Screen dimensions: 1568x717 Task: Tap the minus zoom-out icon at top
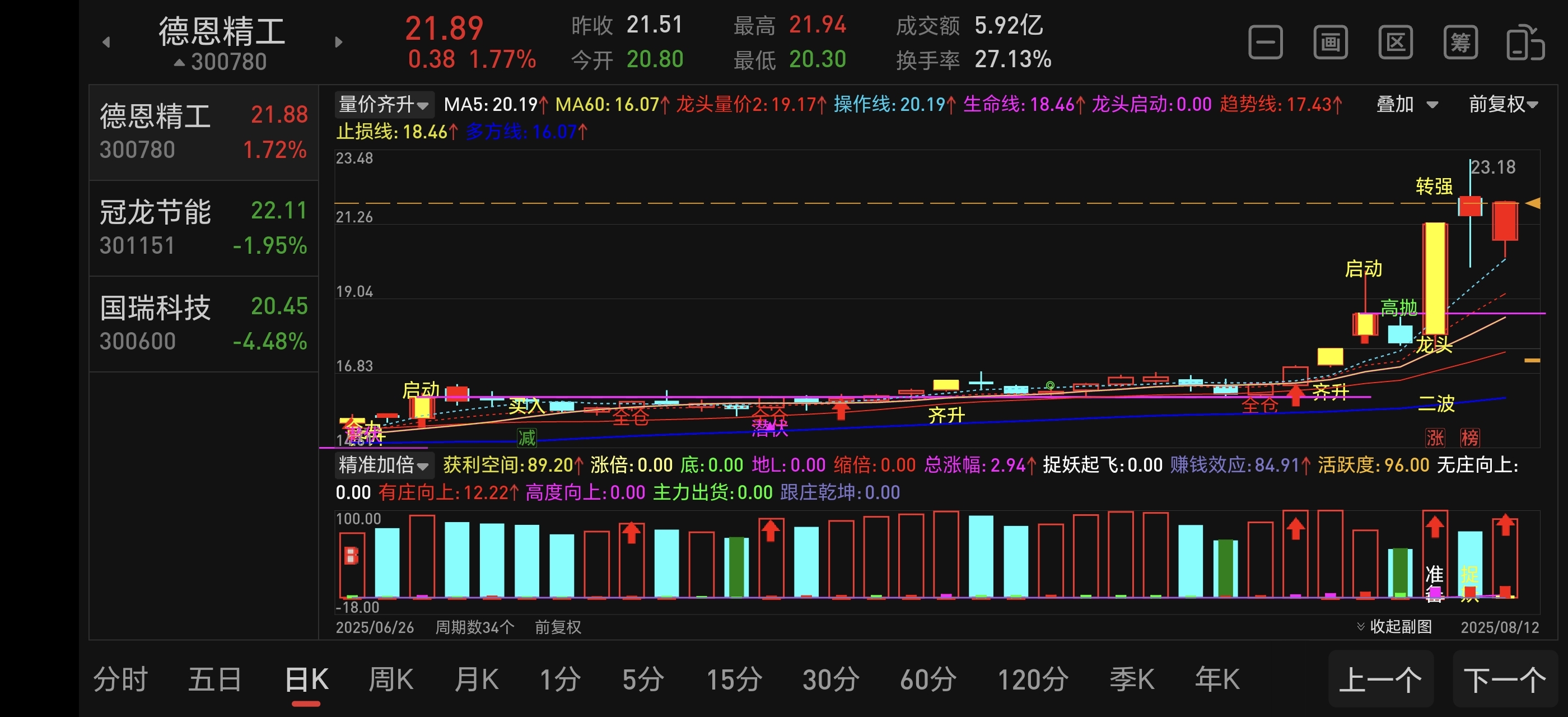click(x=1266, y=42)
